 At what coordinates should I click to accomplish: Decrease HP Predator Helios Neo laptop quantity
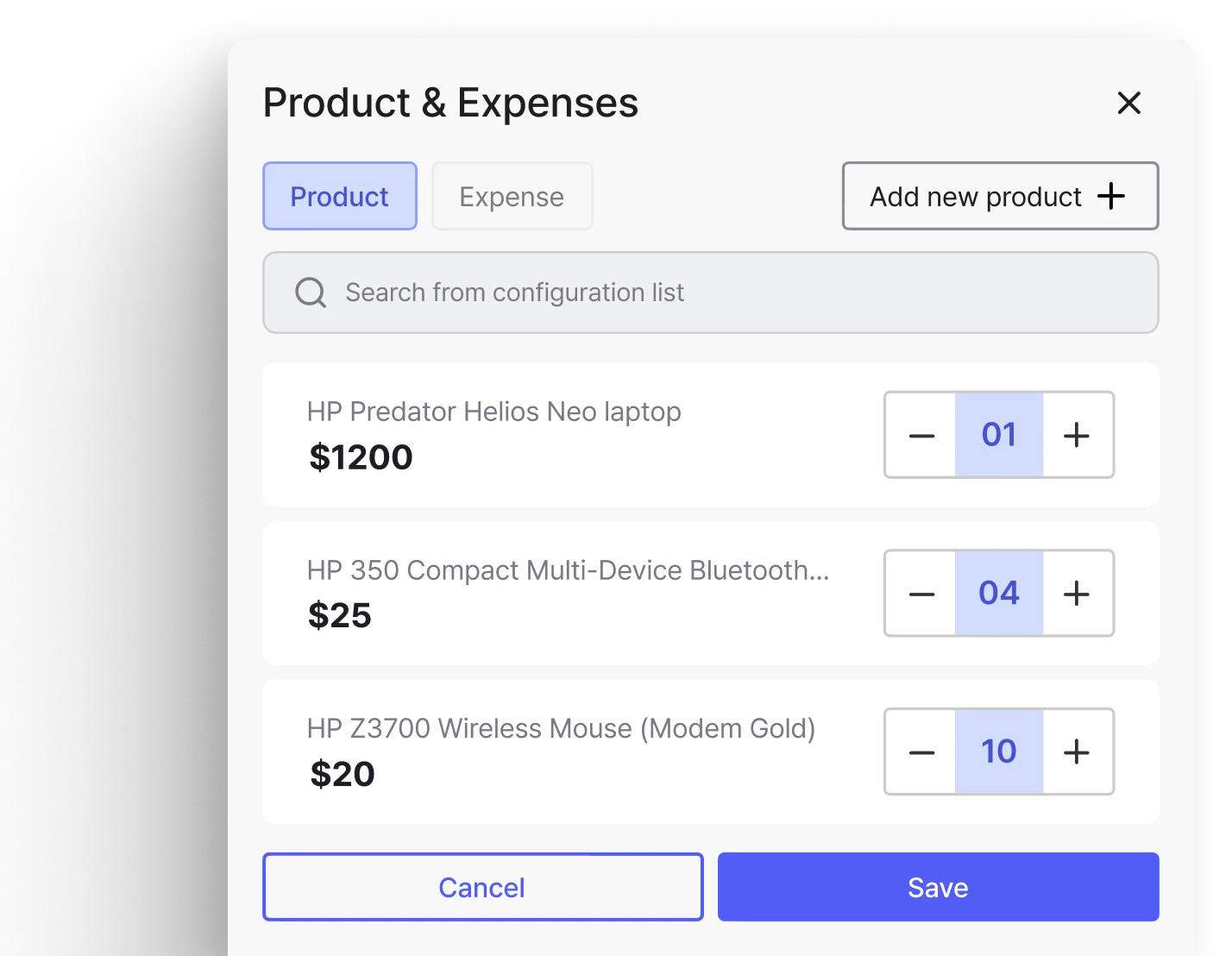pyautogui.click(x=921, y=436)
